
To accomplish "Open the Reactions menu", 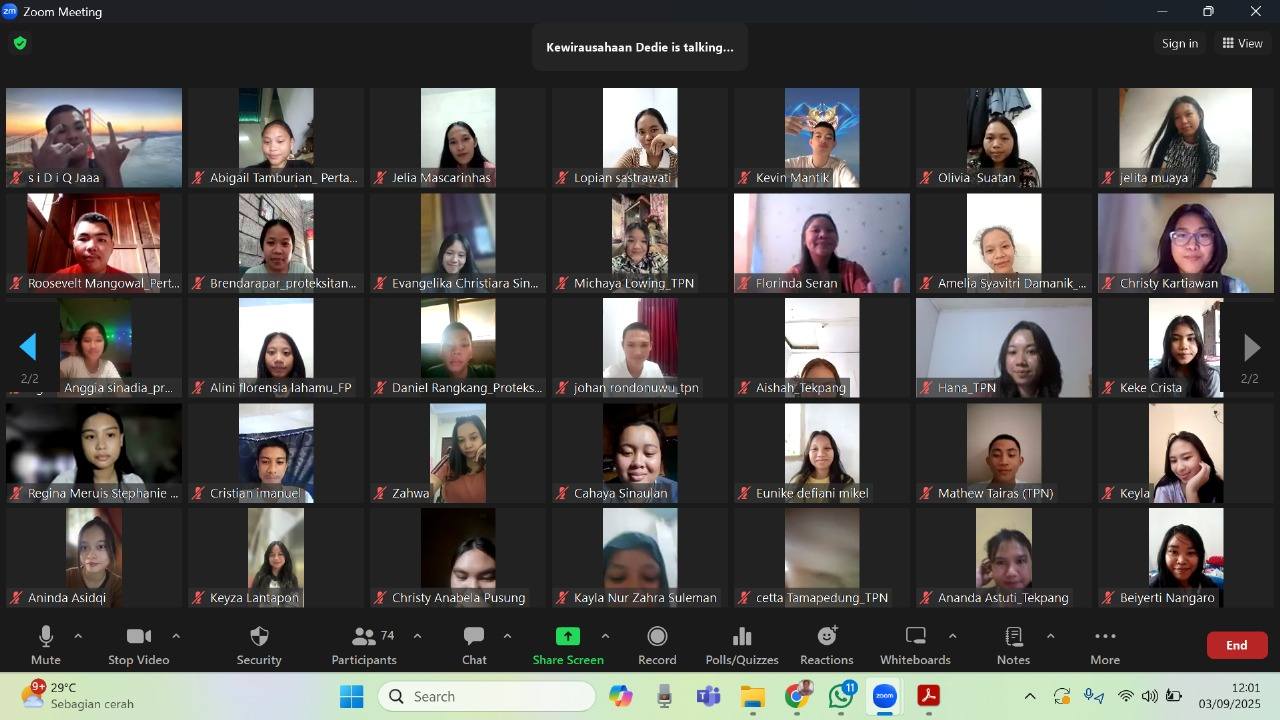I will click(826, 645).
